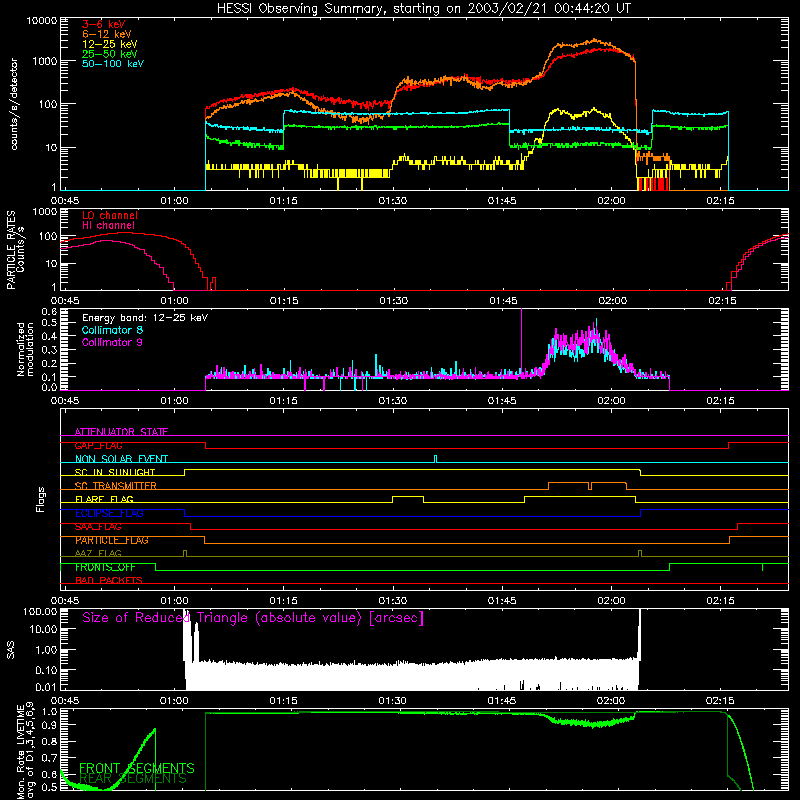Click the BAD_PACKETS flag label
Image resolution: width=800 pixels, height=800 pixels.
pyautogui.click(x=109, y=580)
